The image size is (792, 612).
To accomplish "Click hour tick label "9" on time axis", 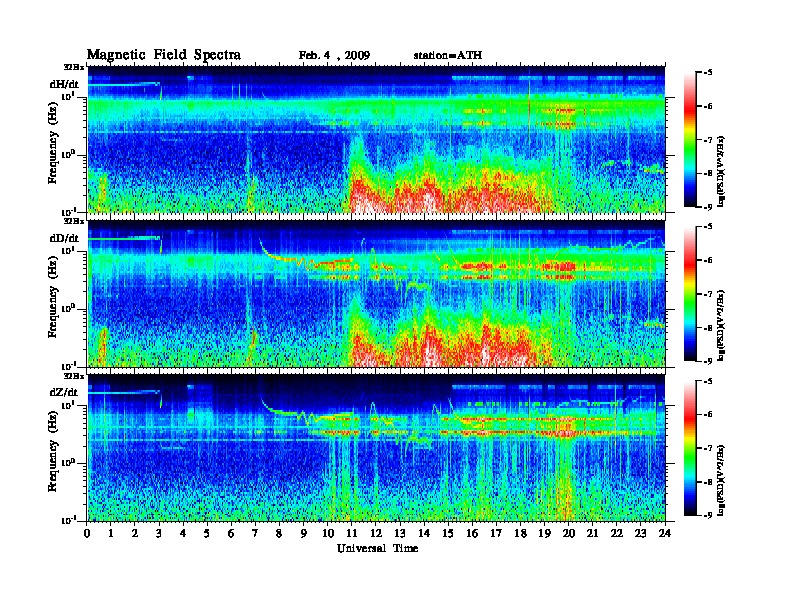I will coord(304,534).
